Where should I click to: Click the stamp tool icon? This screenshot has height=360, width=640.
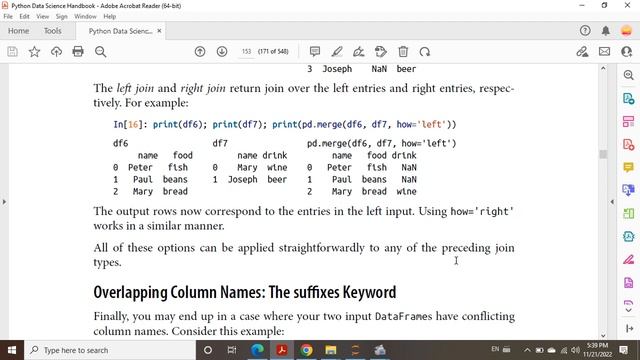point(381,51)
